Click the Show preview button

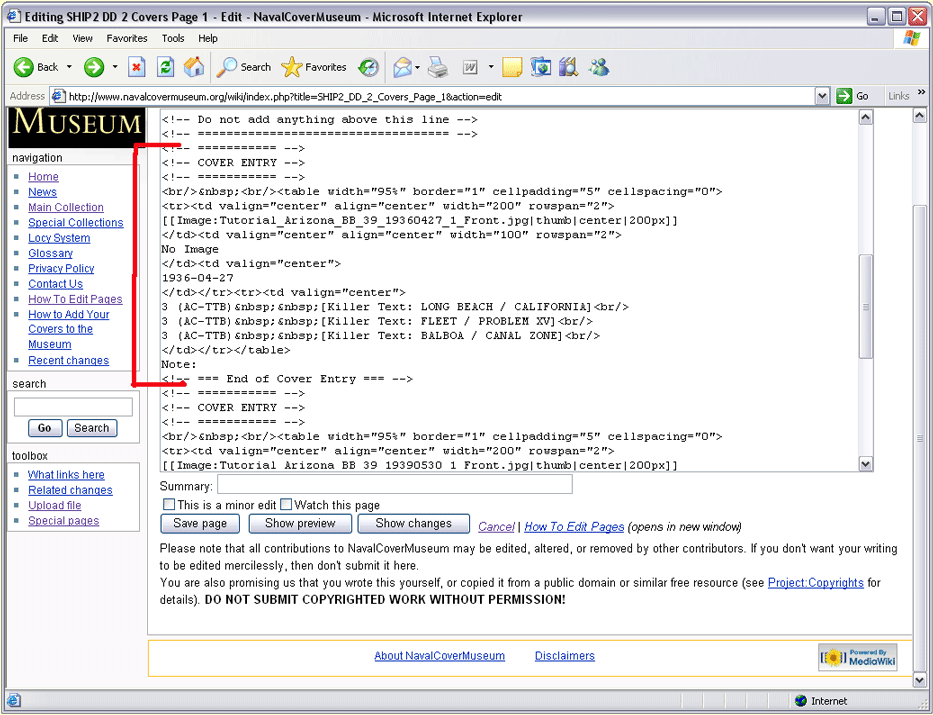click(x=300, y=523)
